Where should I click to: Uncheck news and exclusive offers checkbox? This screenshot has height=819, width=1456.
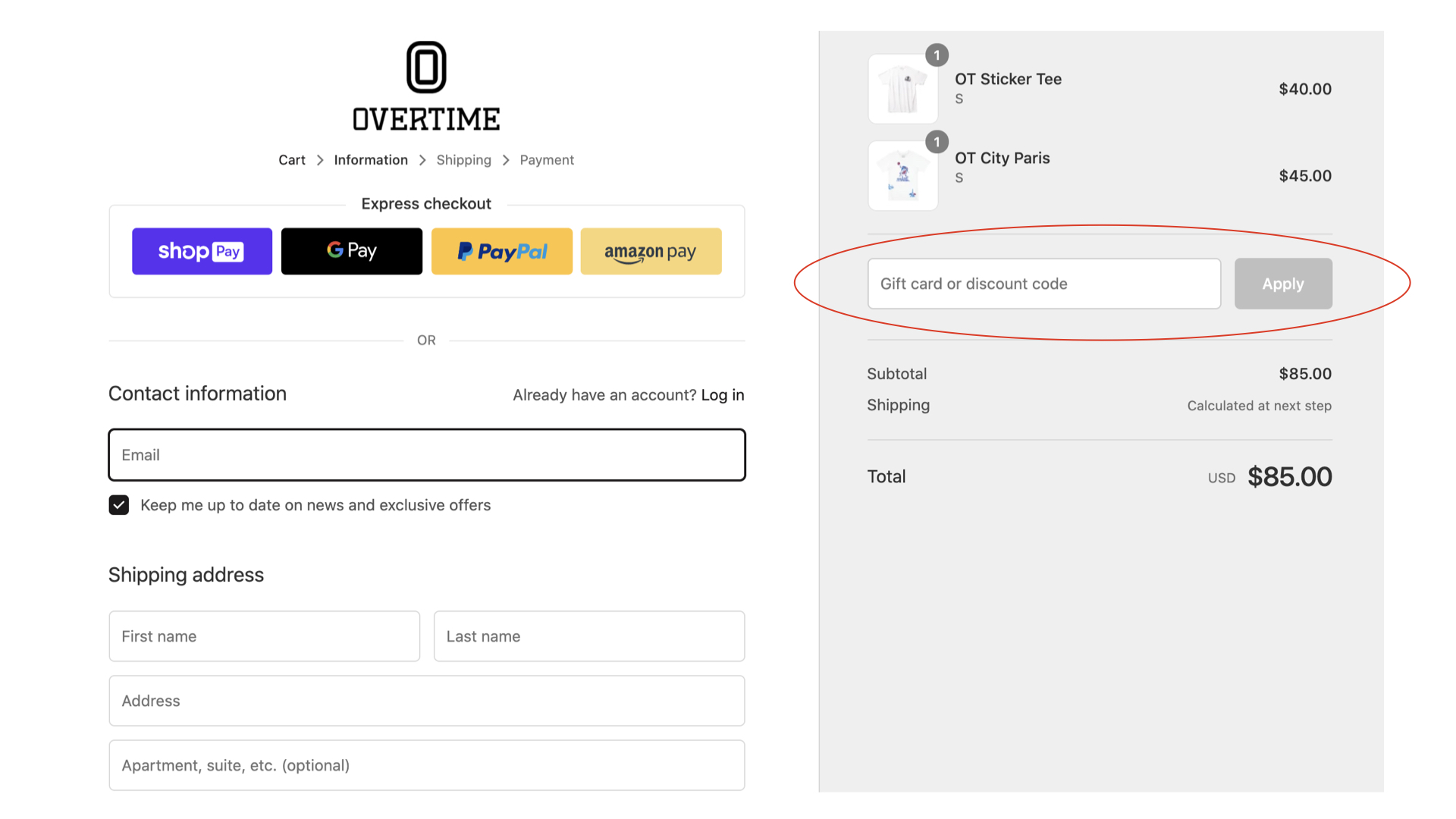[119, 505]
